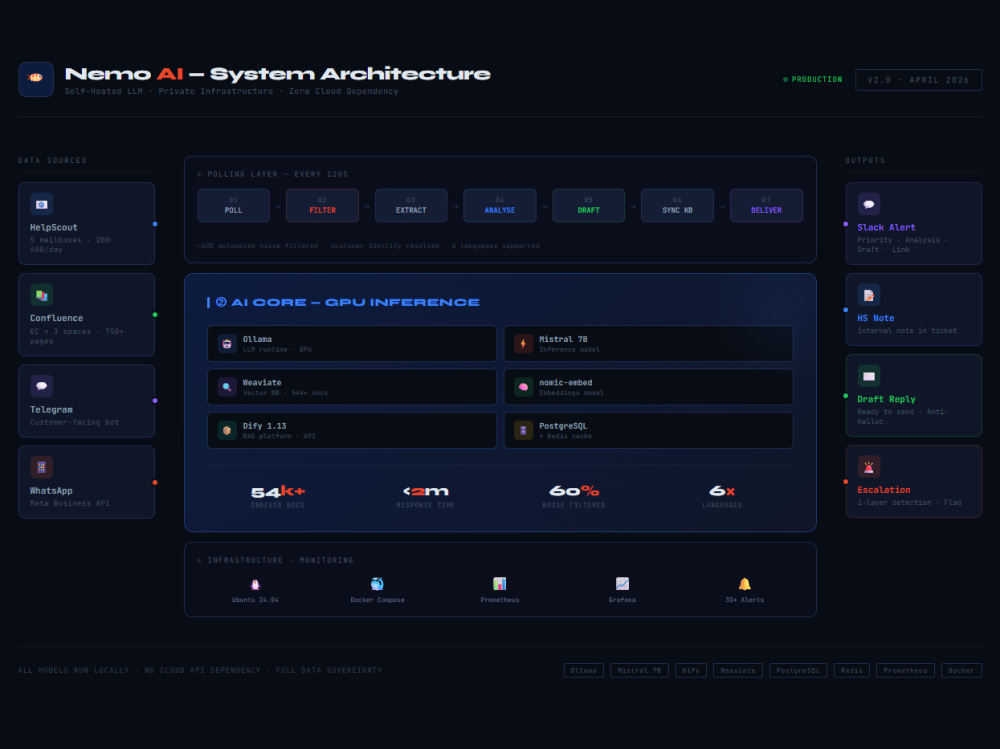
Task: Click the HS Note document icon
Action: (x=869, y=295)
